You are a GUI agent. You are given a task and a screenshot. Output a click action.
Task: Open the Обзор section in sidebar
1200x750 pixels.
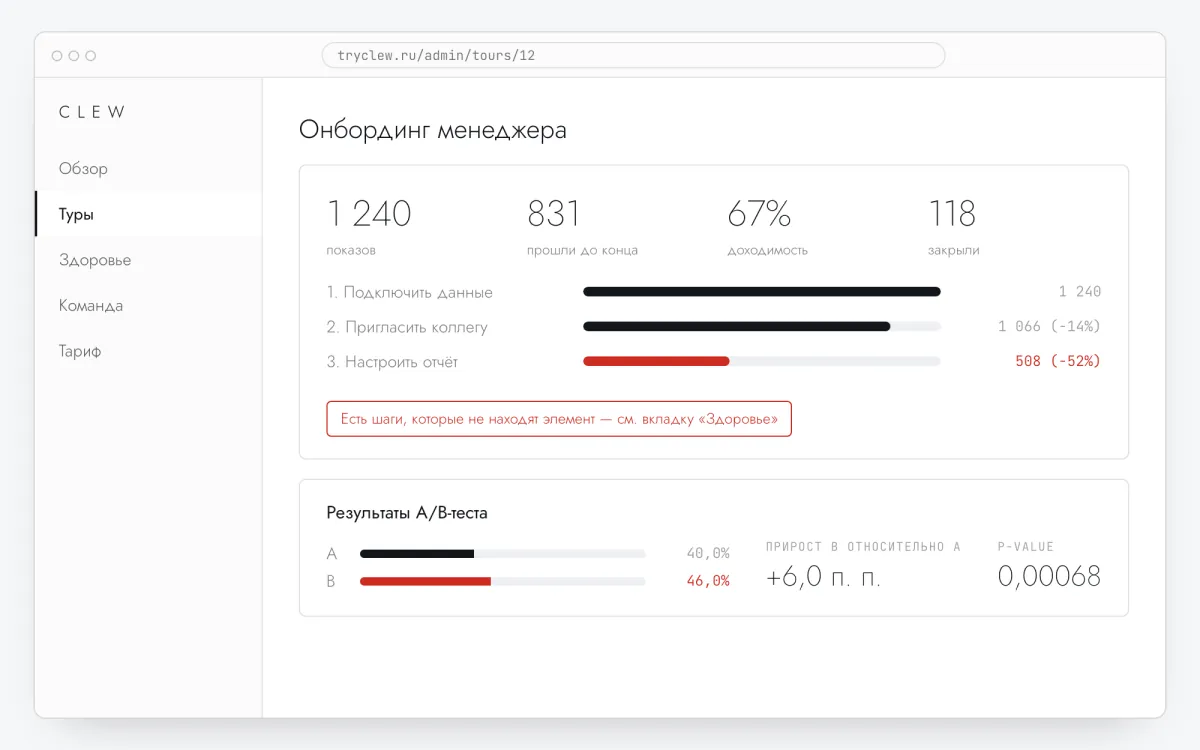(148, 168)
